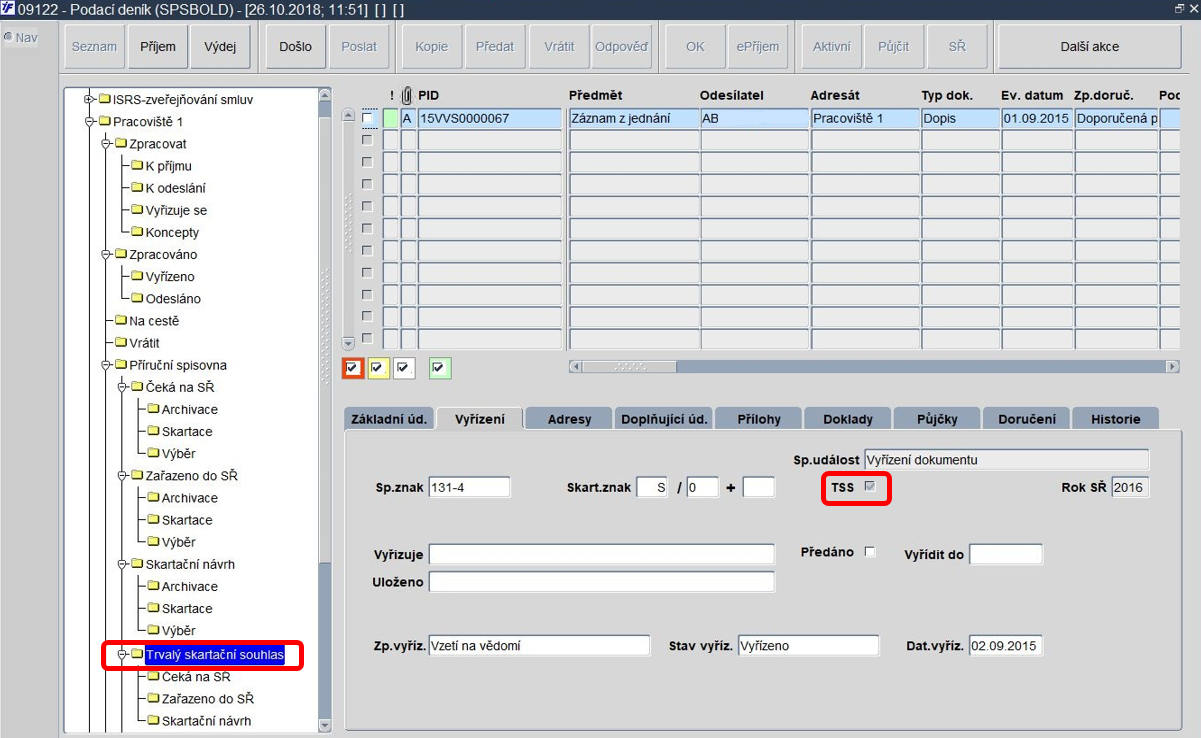Collapse Čeká na SŘ under Příruční spisovna

[121, 387]
